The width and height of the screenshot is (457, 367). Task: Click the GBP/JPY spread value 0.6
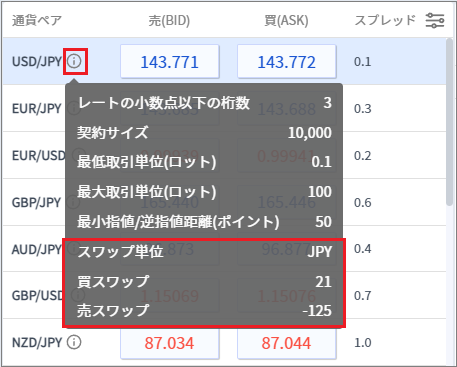pyautogui.click(x=363, y=203)
